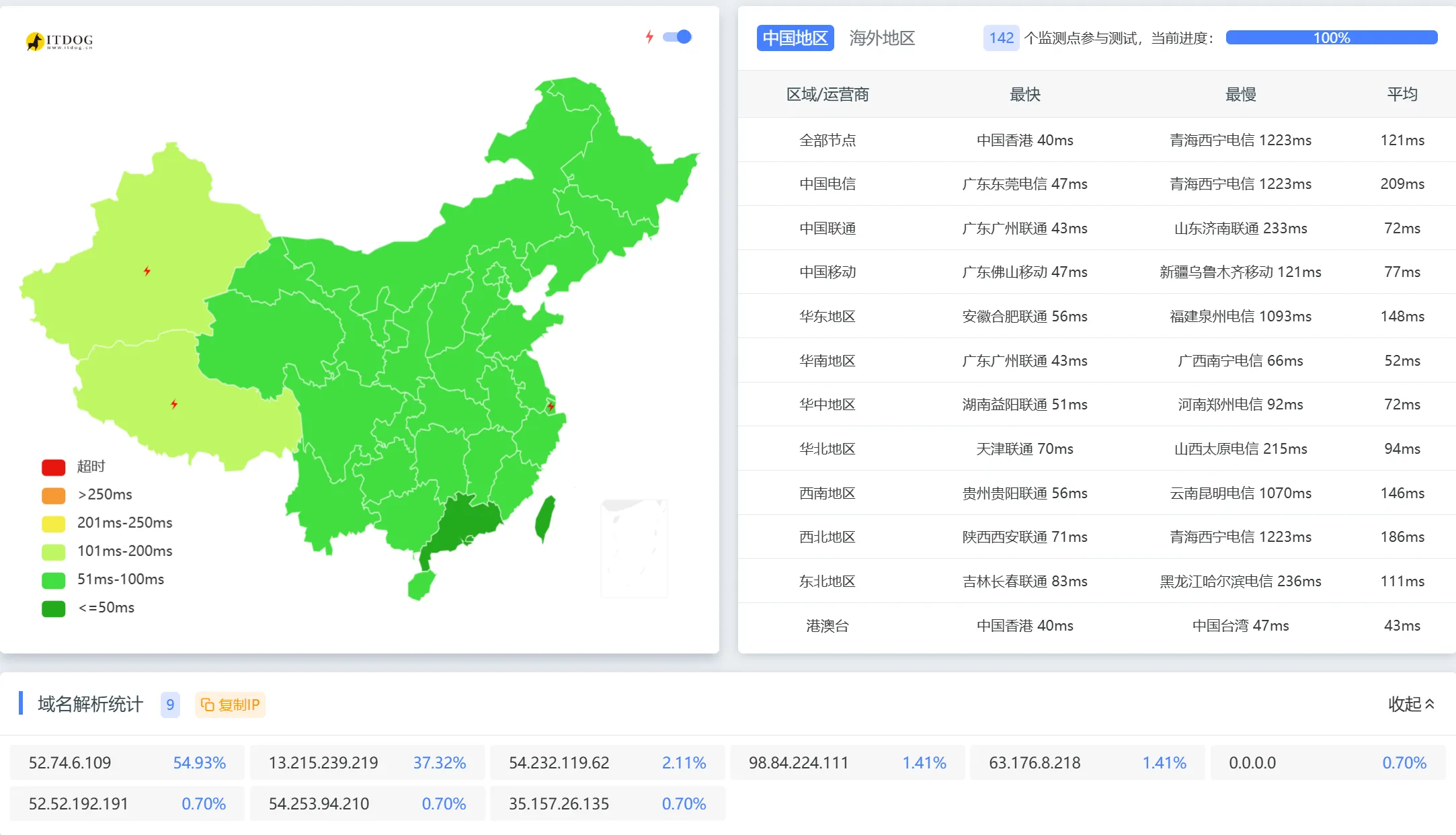Click the red lightning icon beside the toggle
Viewport: 1456px width, 835px height.
(x=649, y=37)
